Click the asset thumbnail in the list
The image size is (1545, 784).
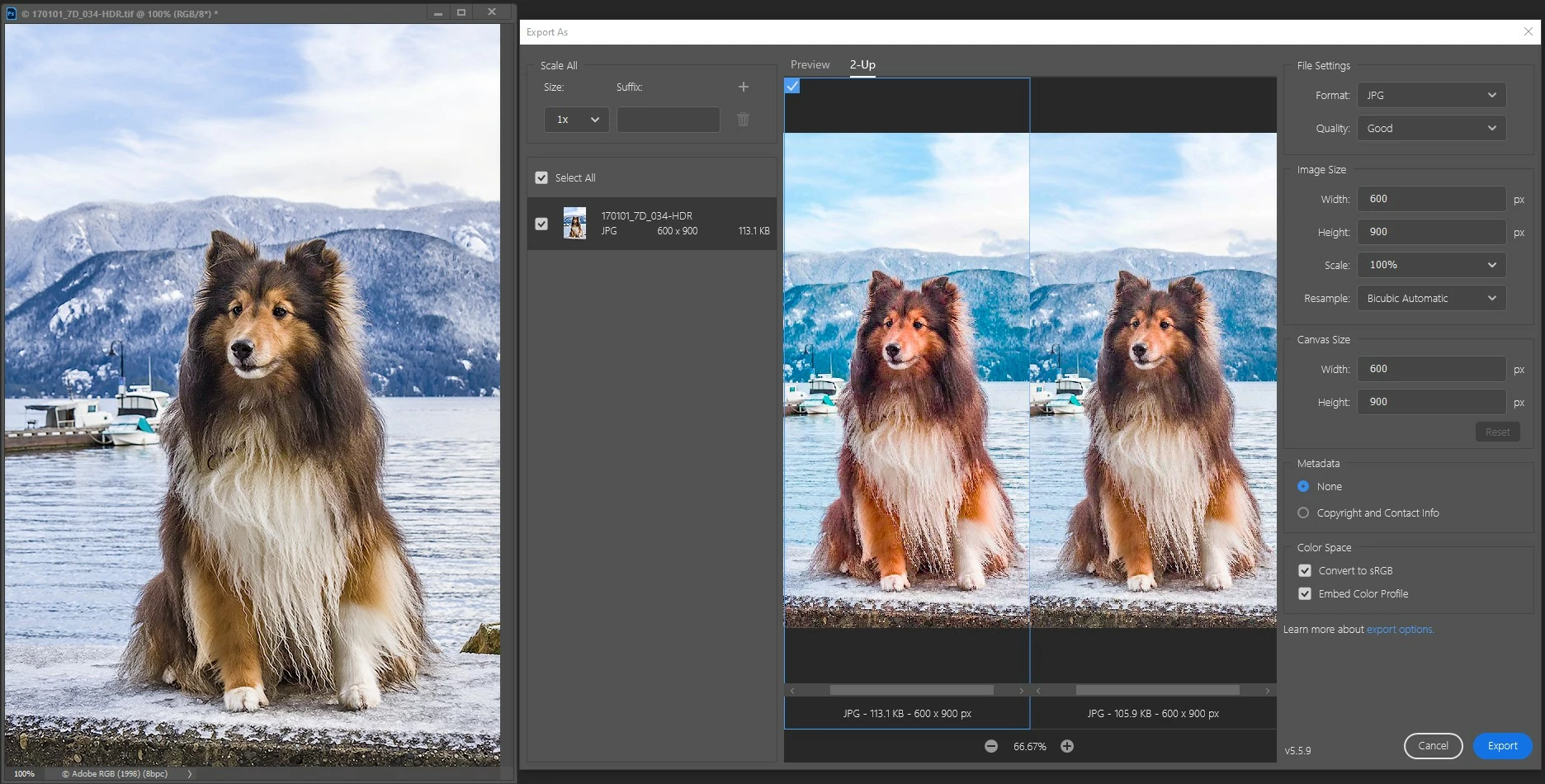tap(574, 224)
